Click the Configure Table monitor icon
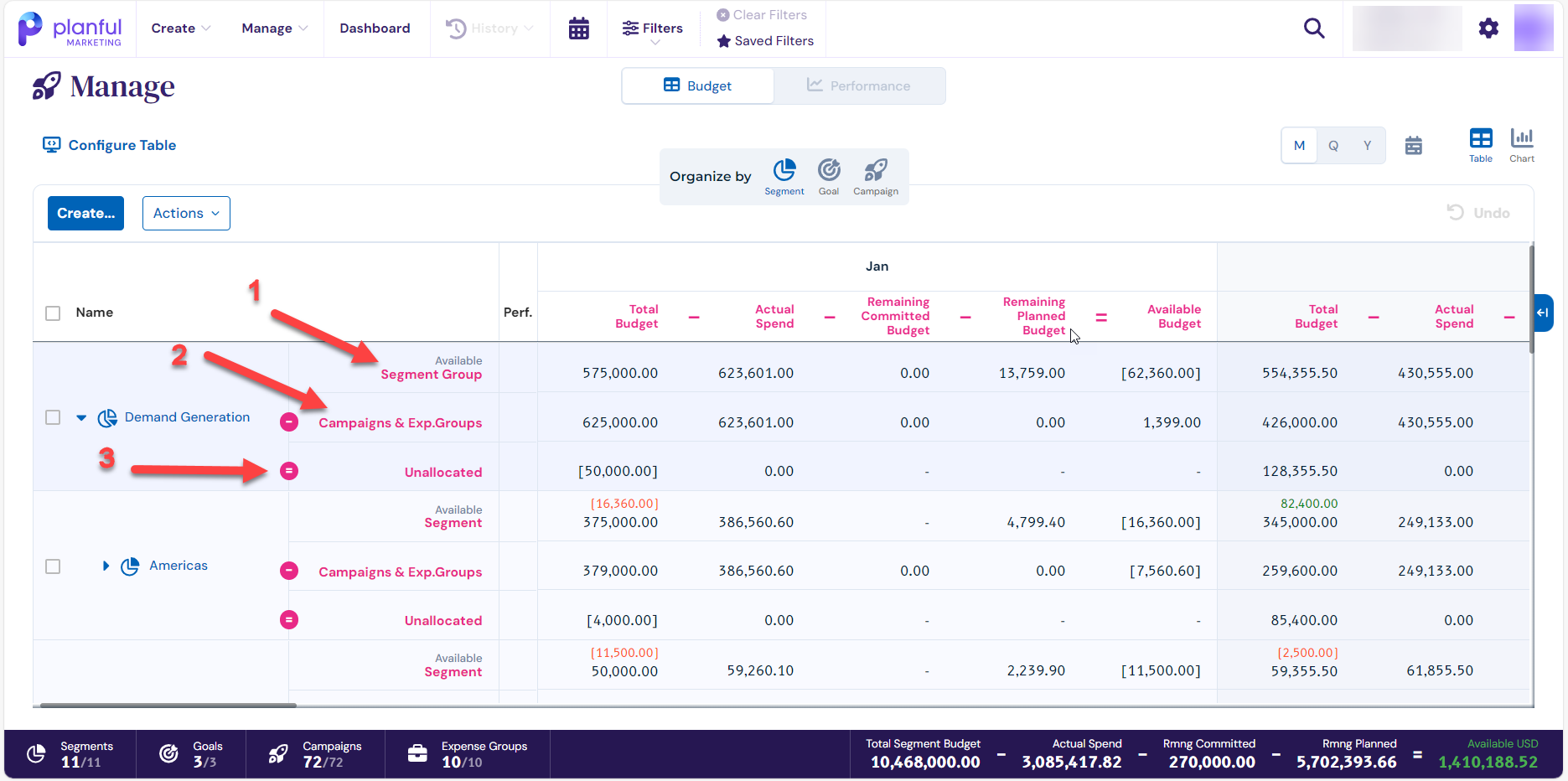Image resolution: width=1568 pixels, height=781 pixels. pos(51,145)
